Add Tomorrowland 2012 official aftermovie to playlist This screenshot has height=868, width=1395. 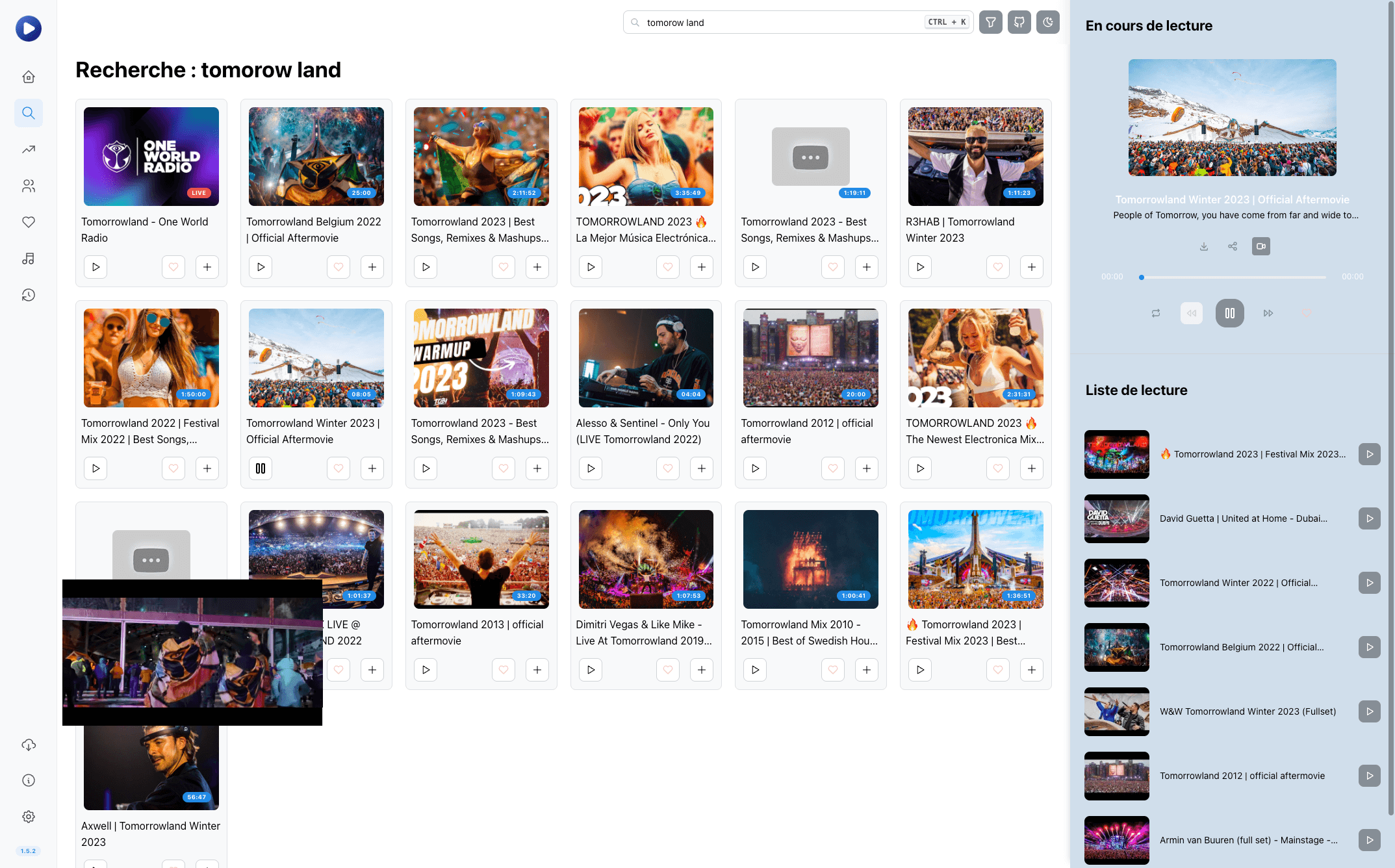pyautogui.click(x=866, y=468)
